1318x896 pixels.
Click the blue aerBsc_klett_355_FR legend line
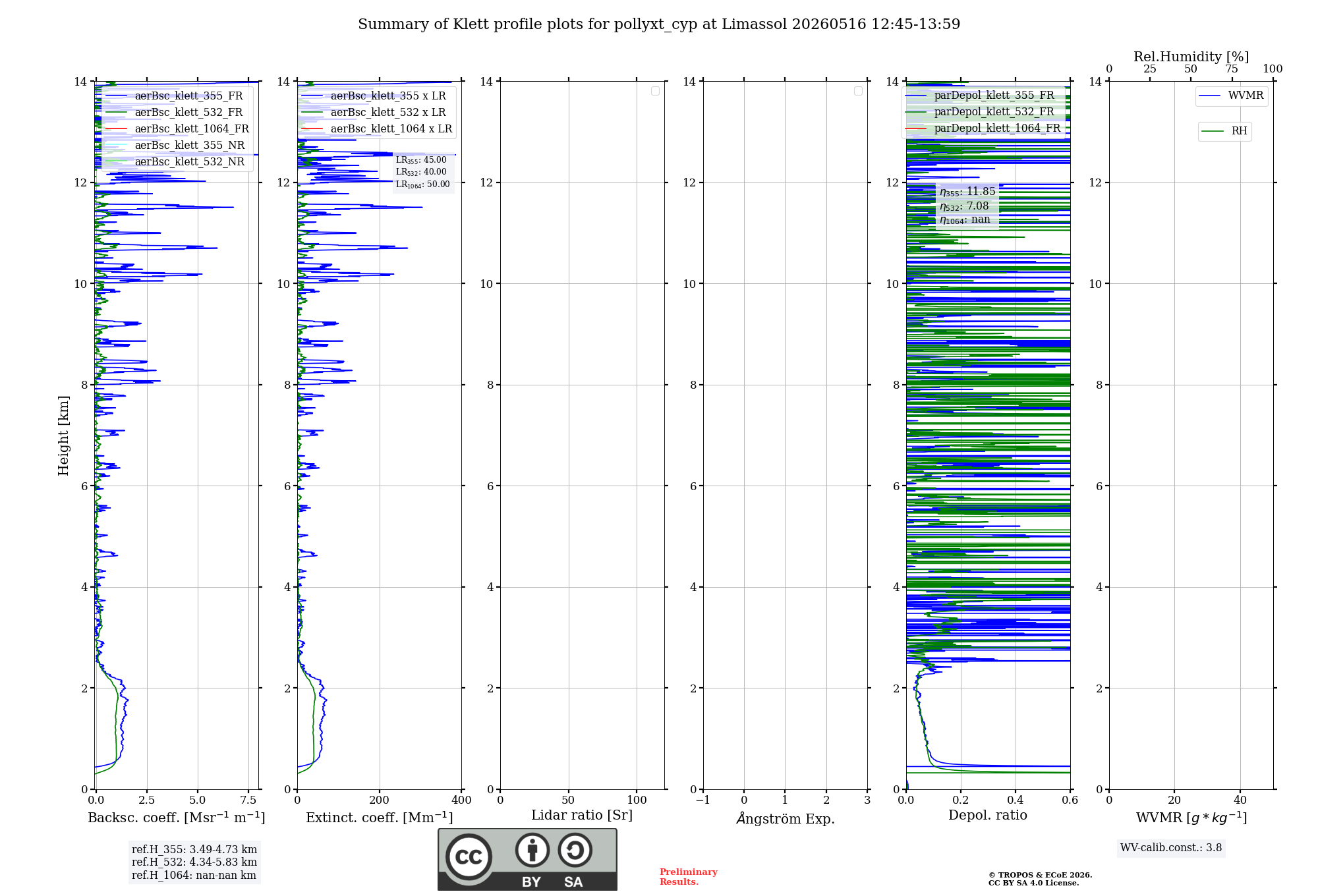pos(116,96)
